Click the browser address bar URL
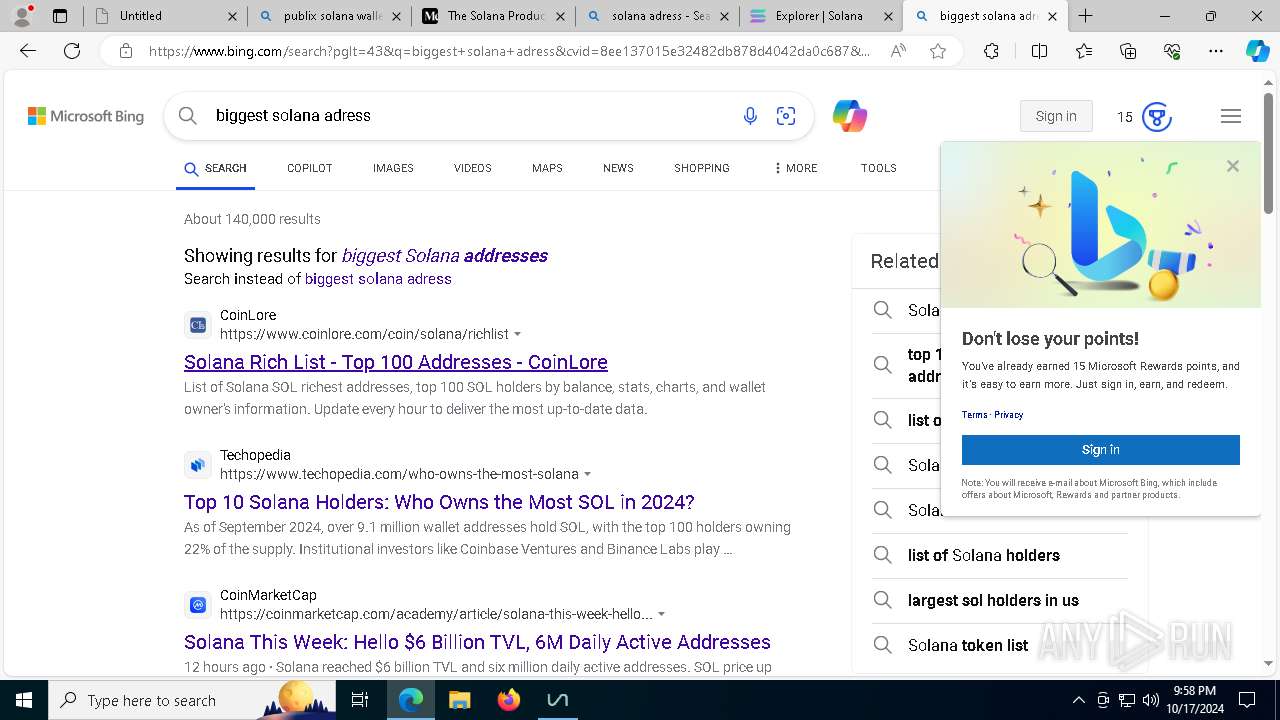 [x=509, y=51]
